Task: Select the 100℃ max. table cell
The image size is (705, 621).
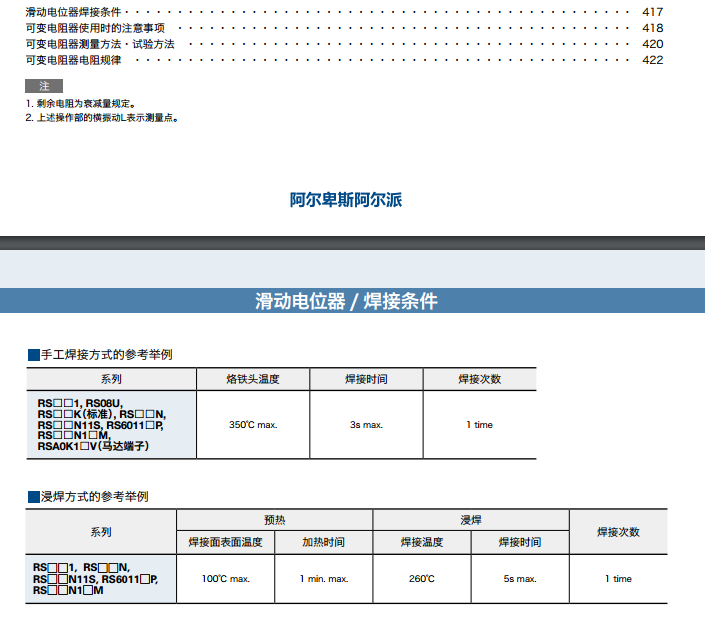Action: (x=225, y=579)
